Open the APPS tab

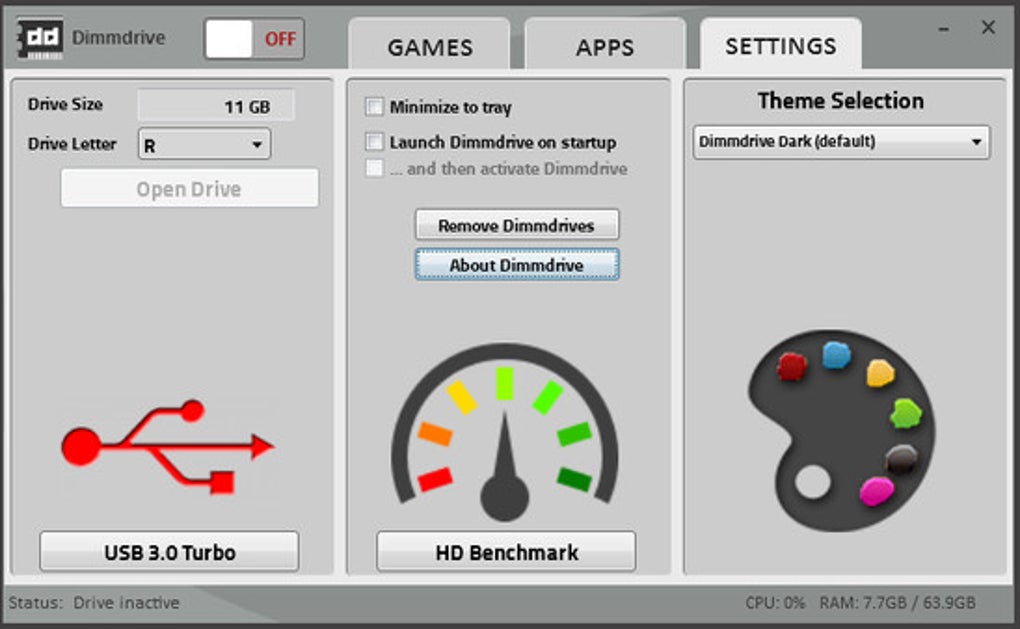(605, 44)
